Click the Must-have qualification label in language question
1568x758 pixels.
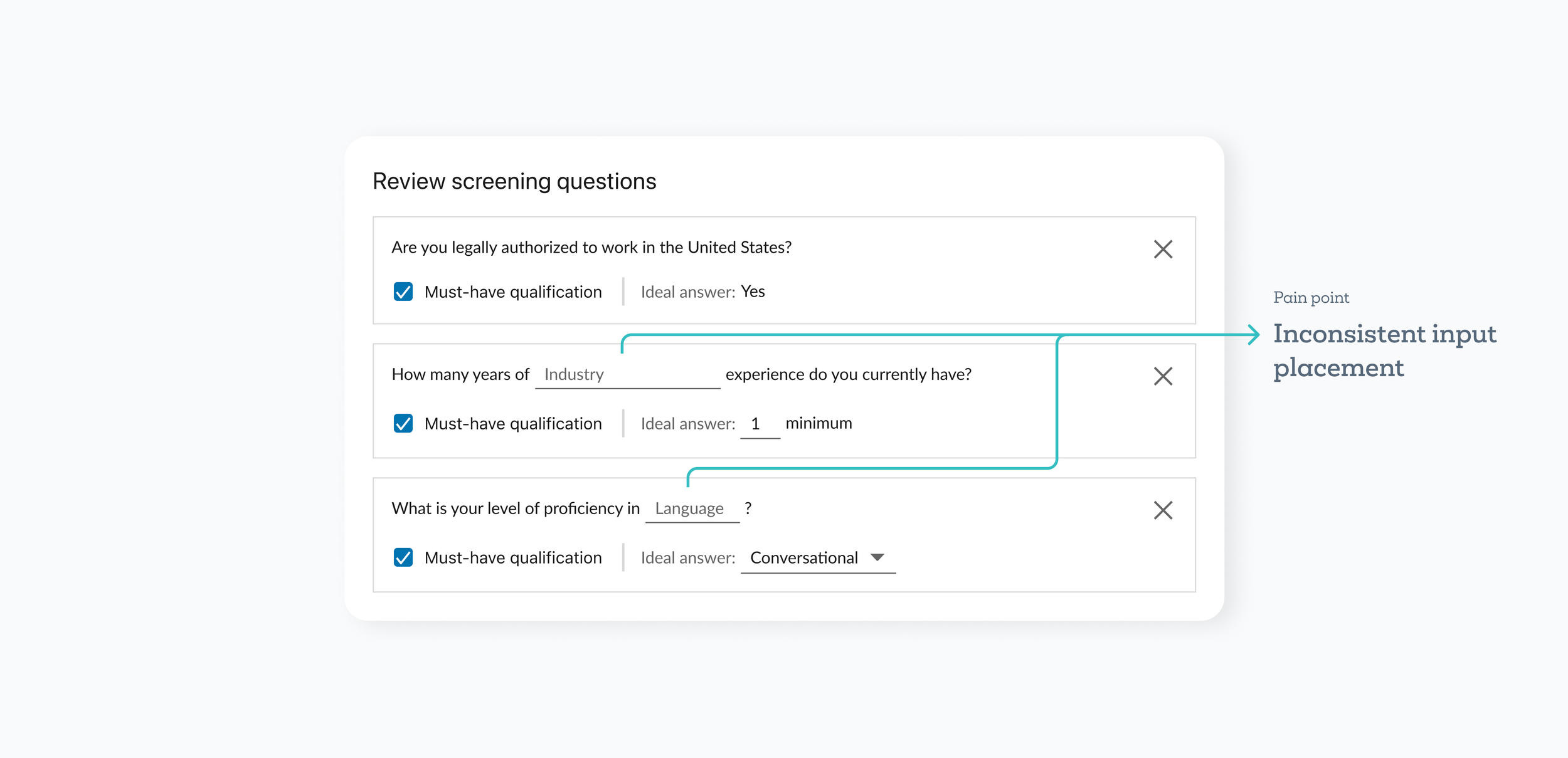click(x=512, y=557)
